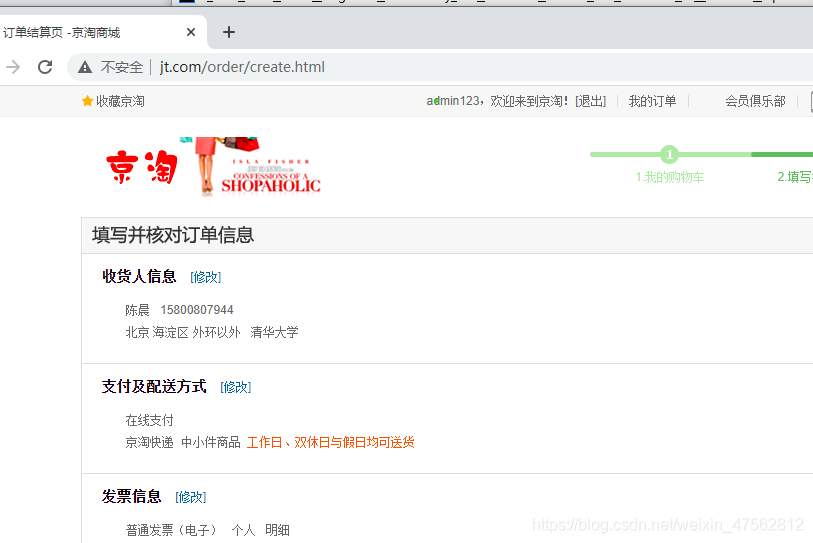Edit 收货人信息 via [修改] link
This screenshot has height=543, width=813.
(206, 277)
